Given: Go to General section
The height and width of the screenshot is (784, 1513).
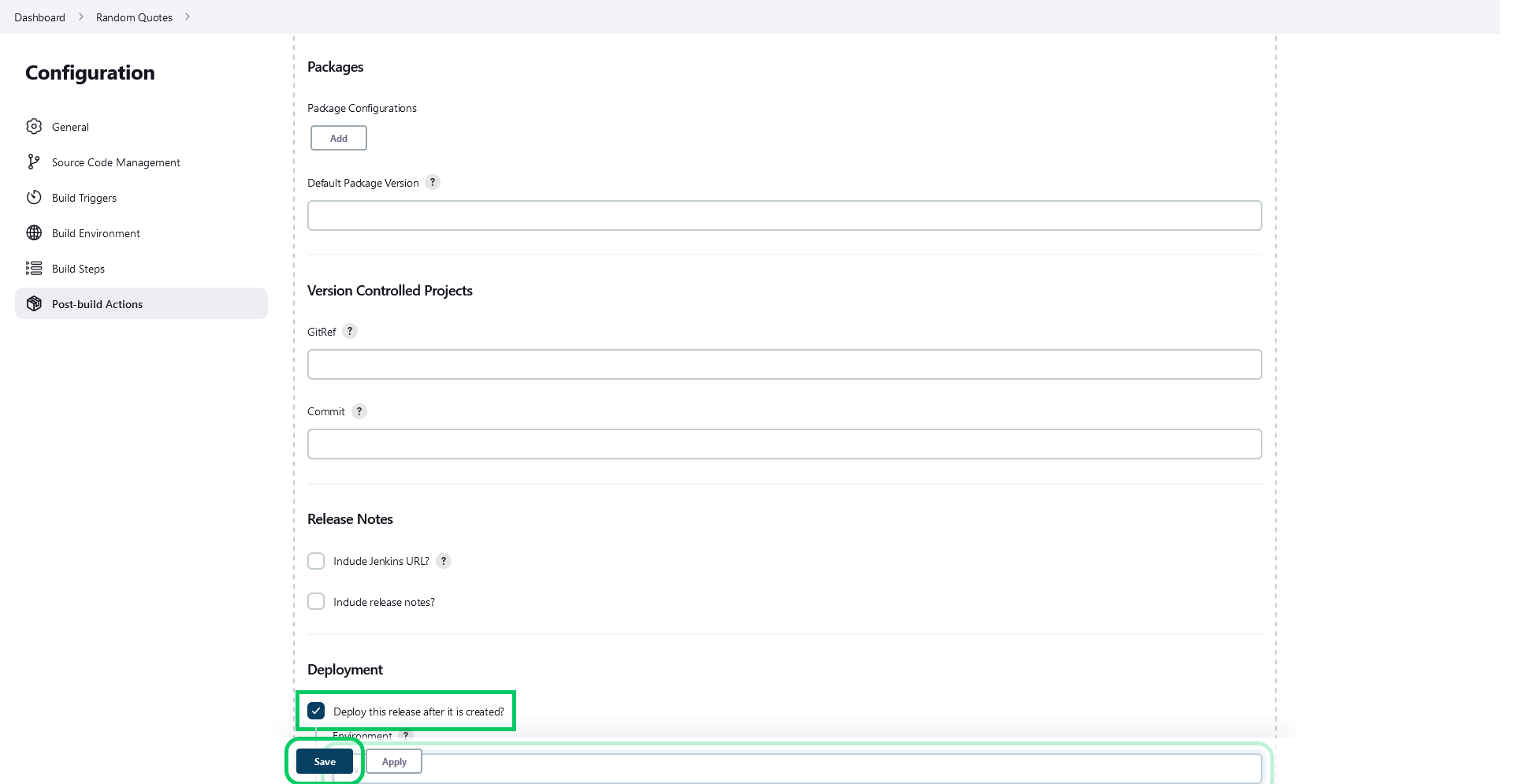Looking at the screenshot, I should pos(141,126).
